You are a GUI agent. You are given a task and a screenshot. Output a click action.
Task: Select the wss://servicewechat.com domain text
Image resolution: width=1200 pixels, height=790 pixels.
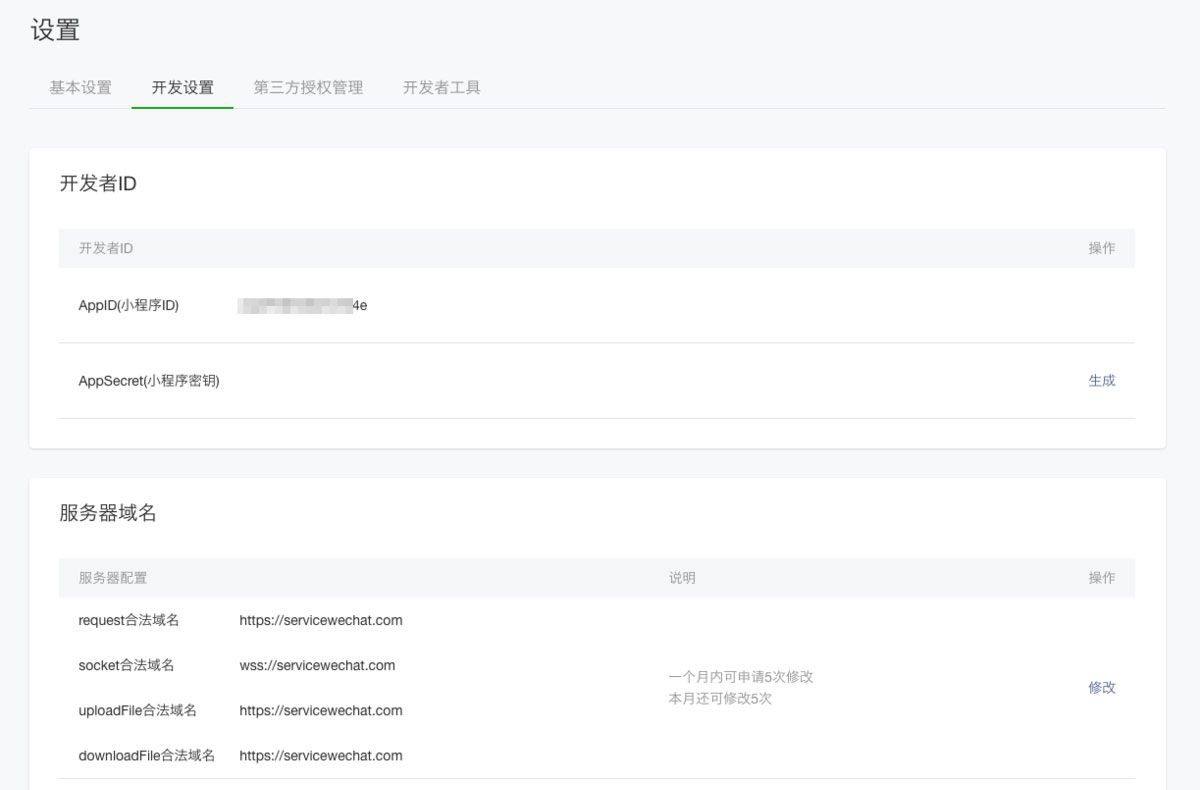[x=315, y=665]
